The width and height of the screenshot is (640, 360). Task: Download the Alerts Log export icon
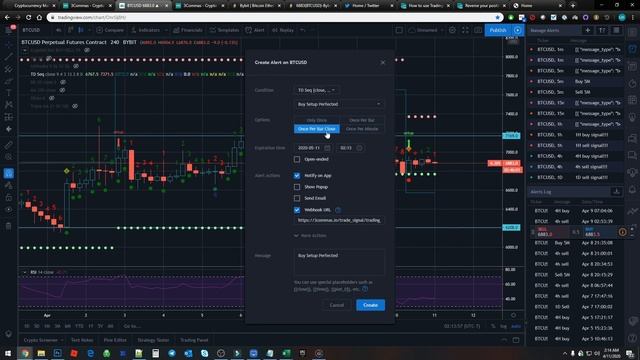click(616, 191)
